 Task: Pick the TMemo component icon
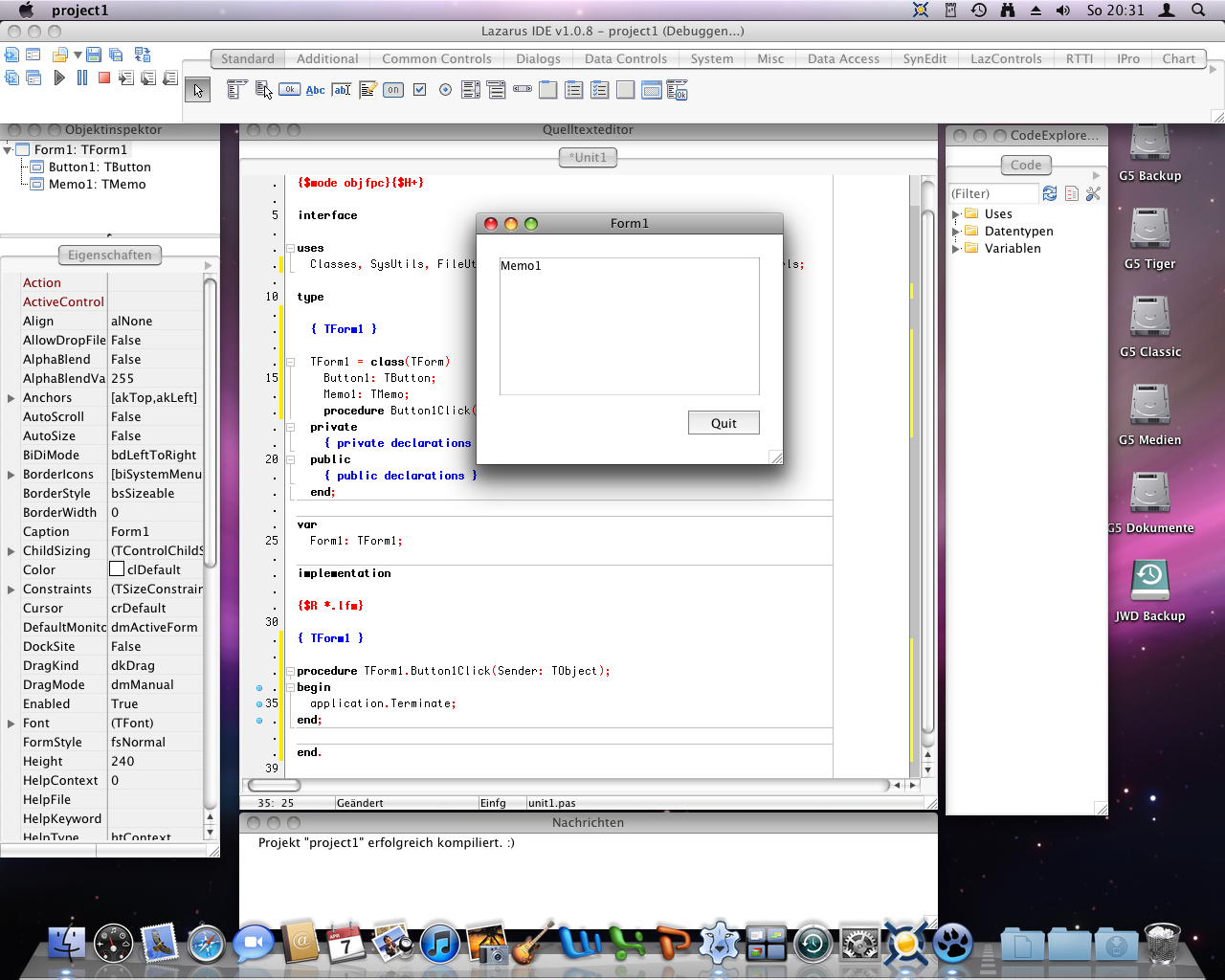[x=367, y=90]
